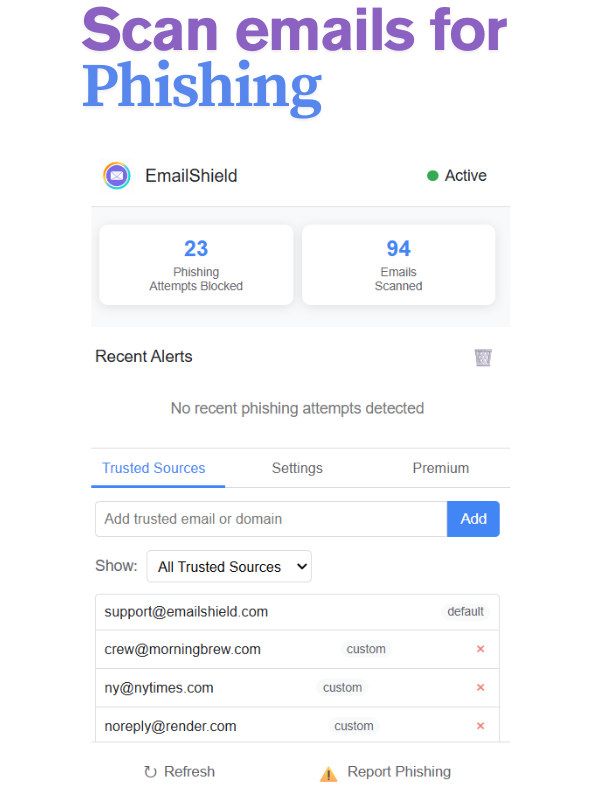Remove ny@nytimes.com from trusted sources
The width and height of the screenshot is (600, 800).
[x=480, y=688]
